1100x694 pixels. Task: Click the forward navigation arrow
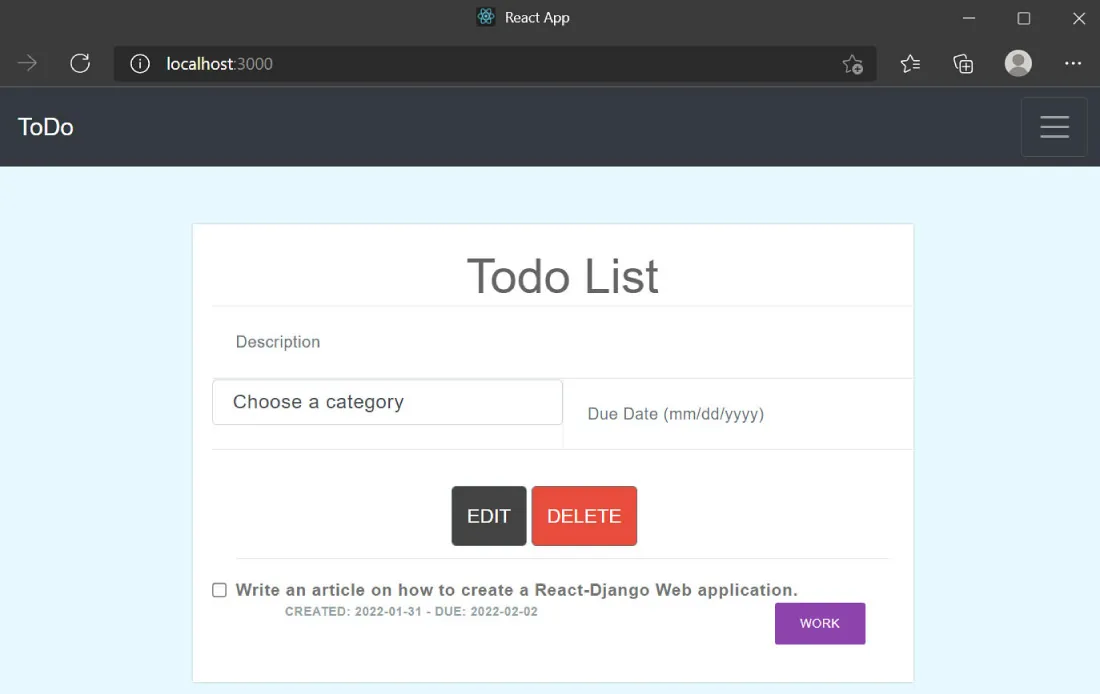coord(26,63)
